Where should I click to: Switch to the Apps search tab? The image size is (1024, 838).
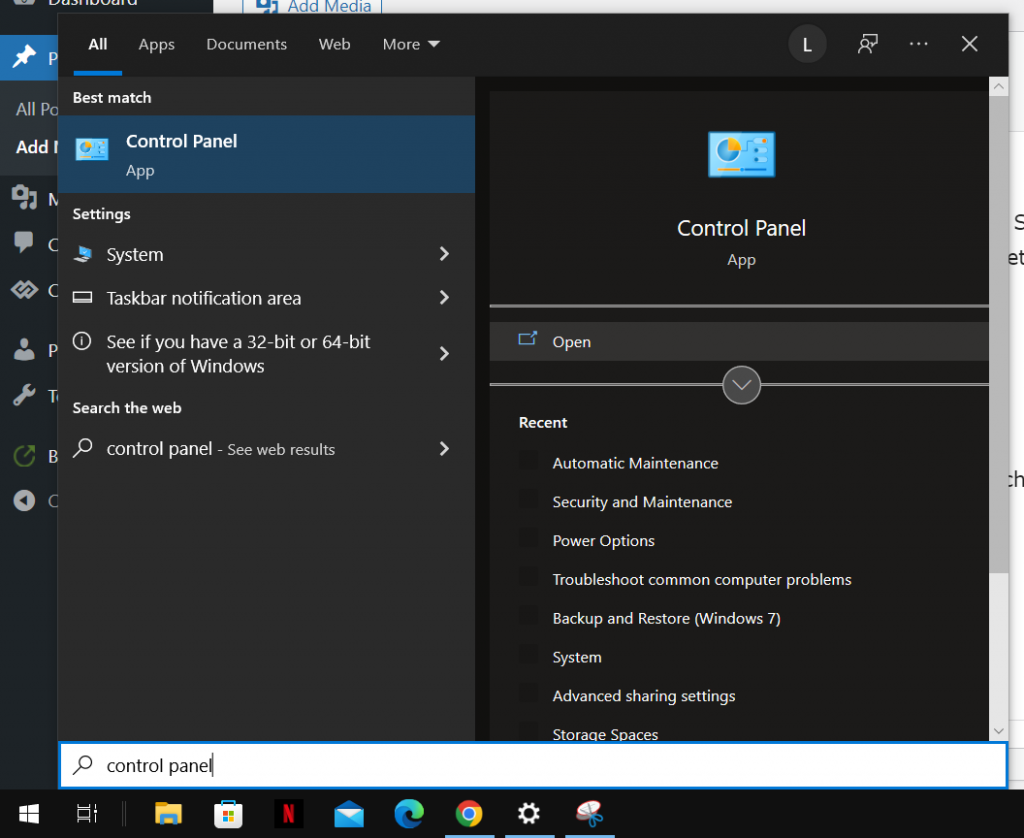[x=156, y=44]
